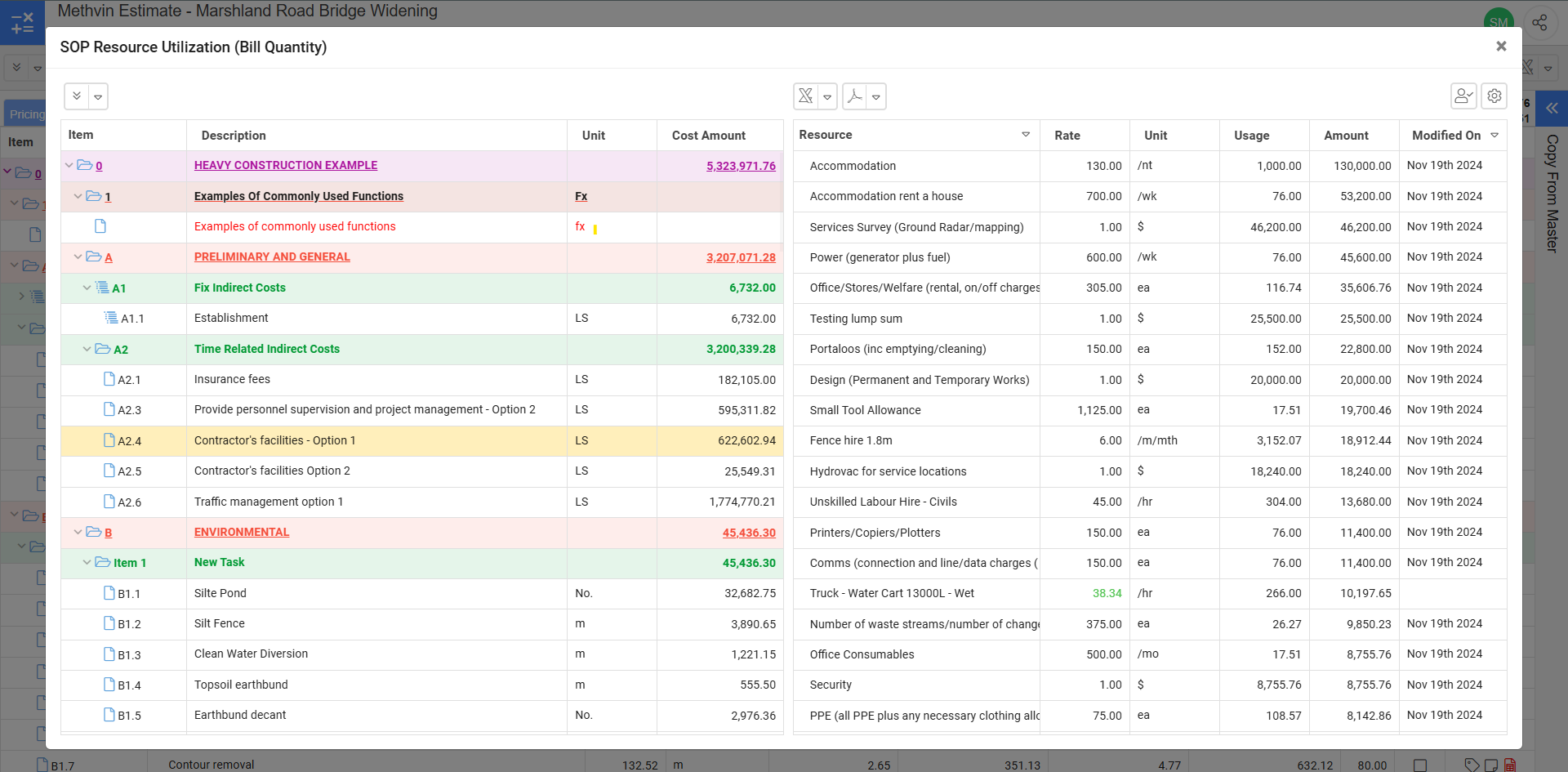Open the settings gear in dialog toolbar
Viewport: 1568px width, 772px height.
coord(1494,96)
